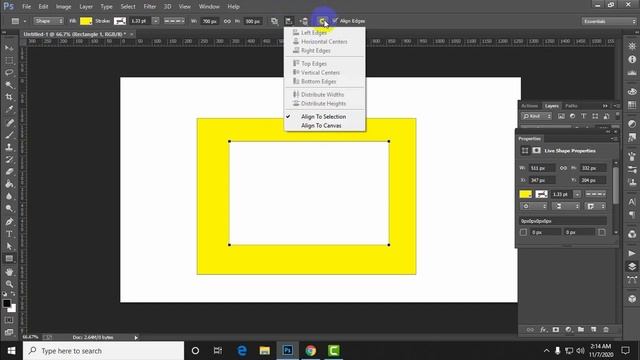This screenshot has width=640, height=360.
Task: Change screen mode icon in toolbox
Action: (x=9, y=332)
